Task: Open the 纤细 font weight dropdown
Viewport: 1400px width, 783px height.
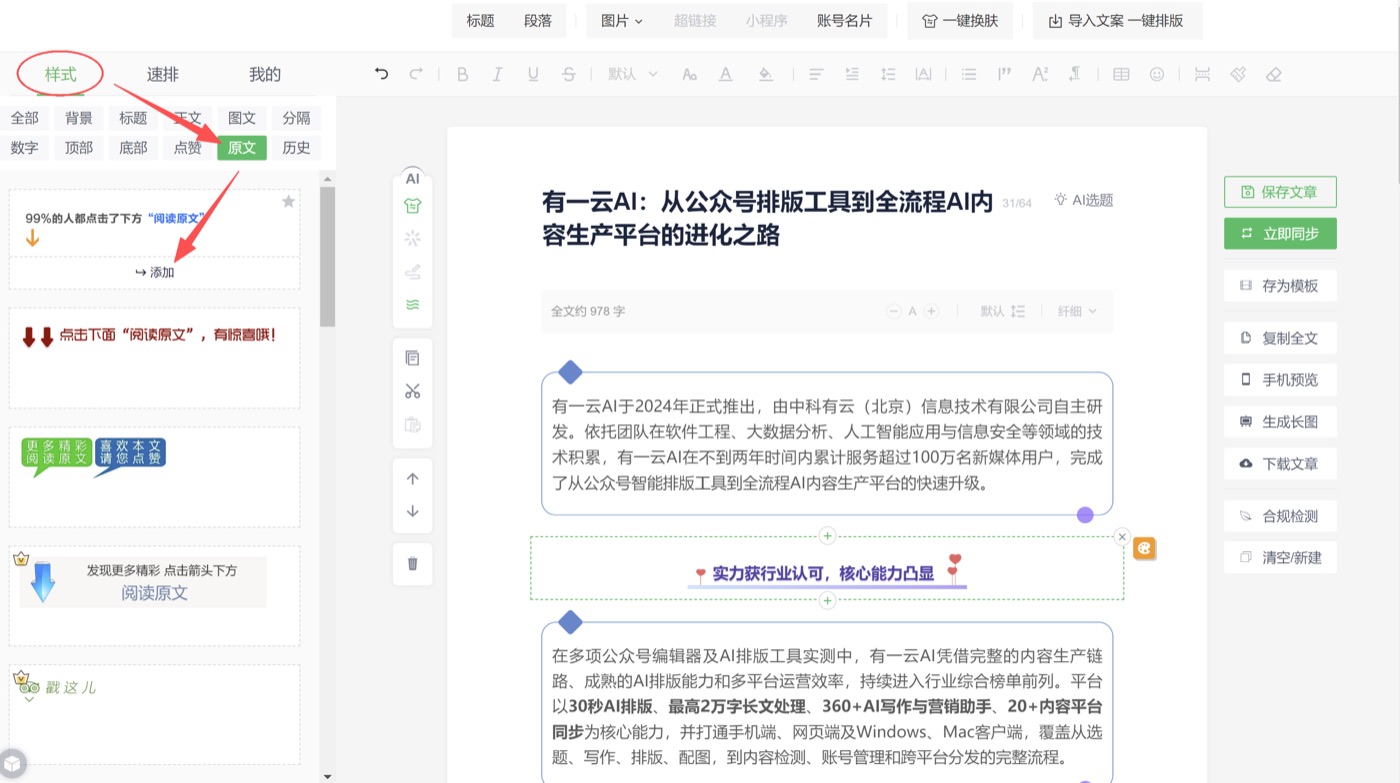Action: tap(1077, 311)
